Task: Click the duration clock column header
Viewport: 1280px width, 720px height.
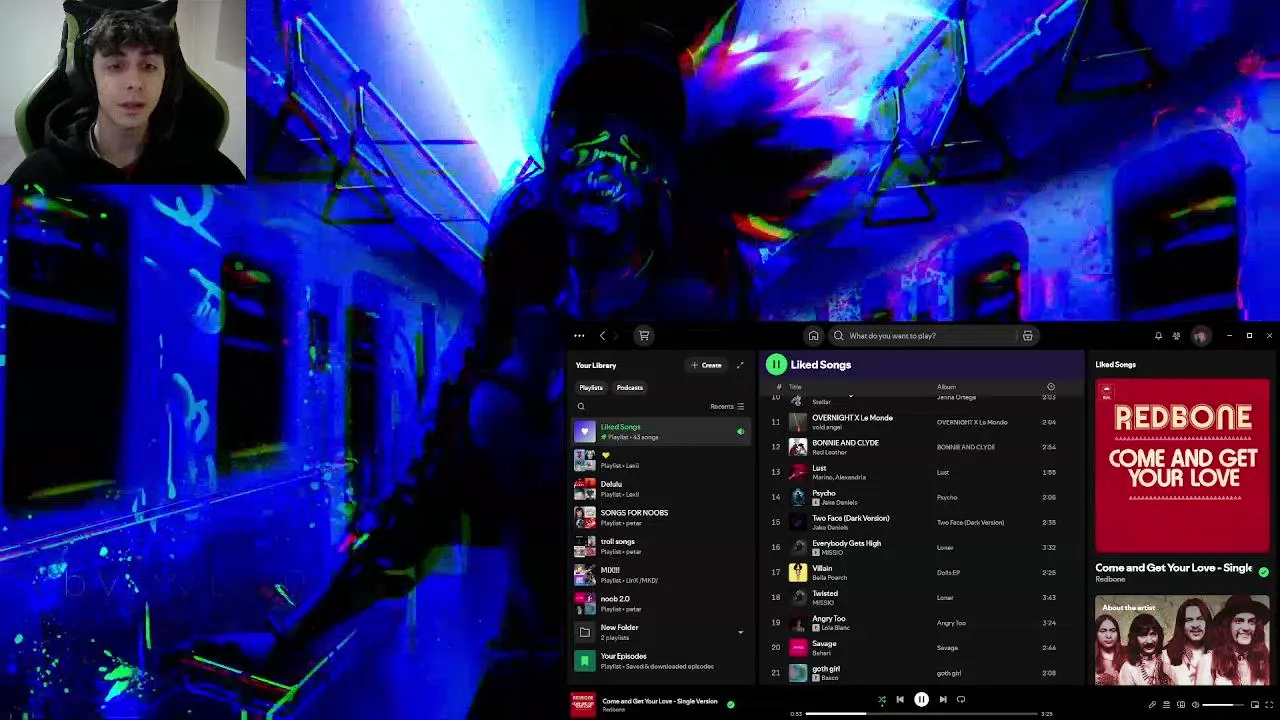Action: pyautogui.click(x=1050, y=387)
